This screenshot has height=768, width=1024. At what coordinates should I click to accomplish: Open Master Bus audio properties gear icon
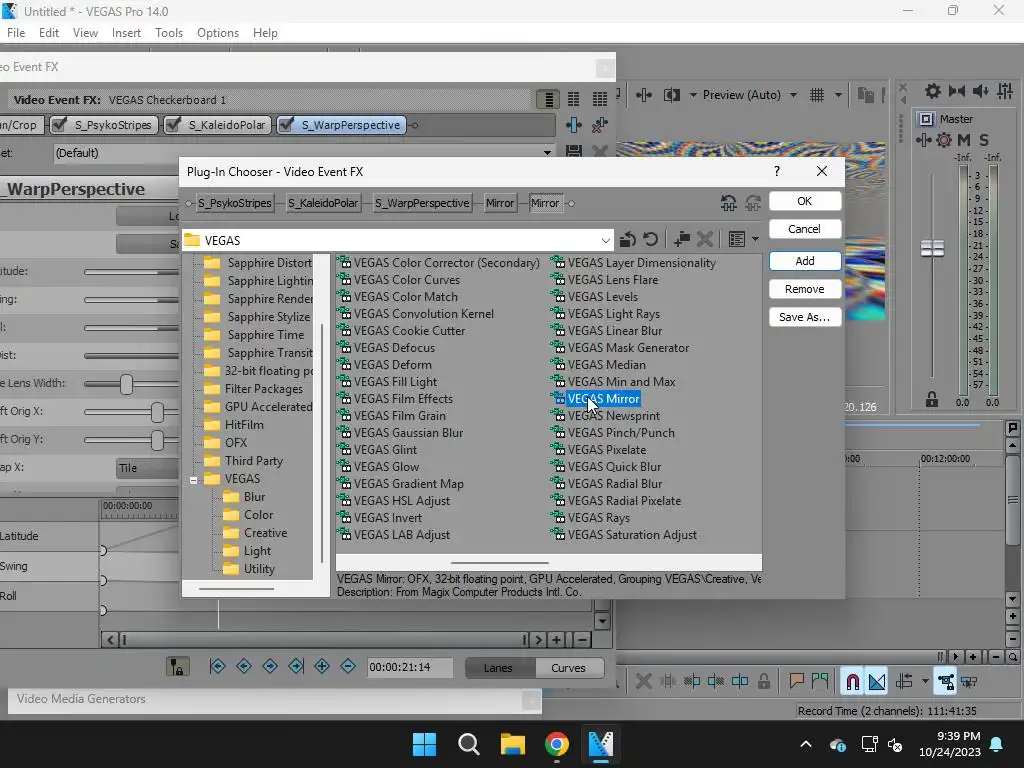933,91
